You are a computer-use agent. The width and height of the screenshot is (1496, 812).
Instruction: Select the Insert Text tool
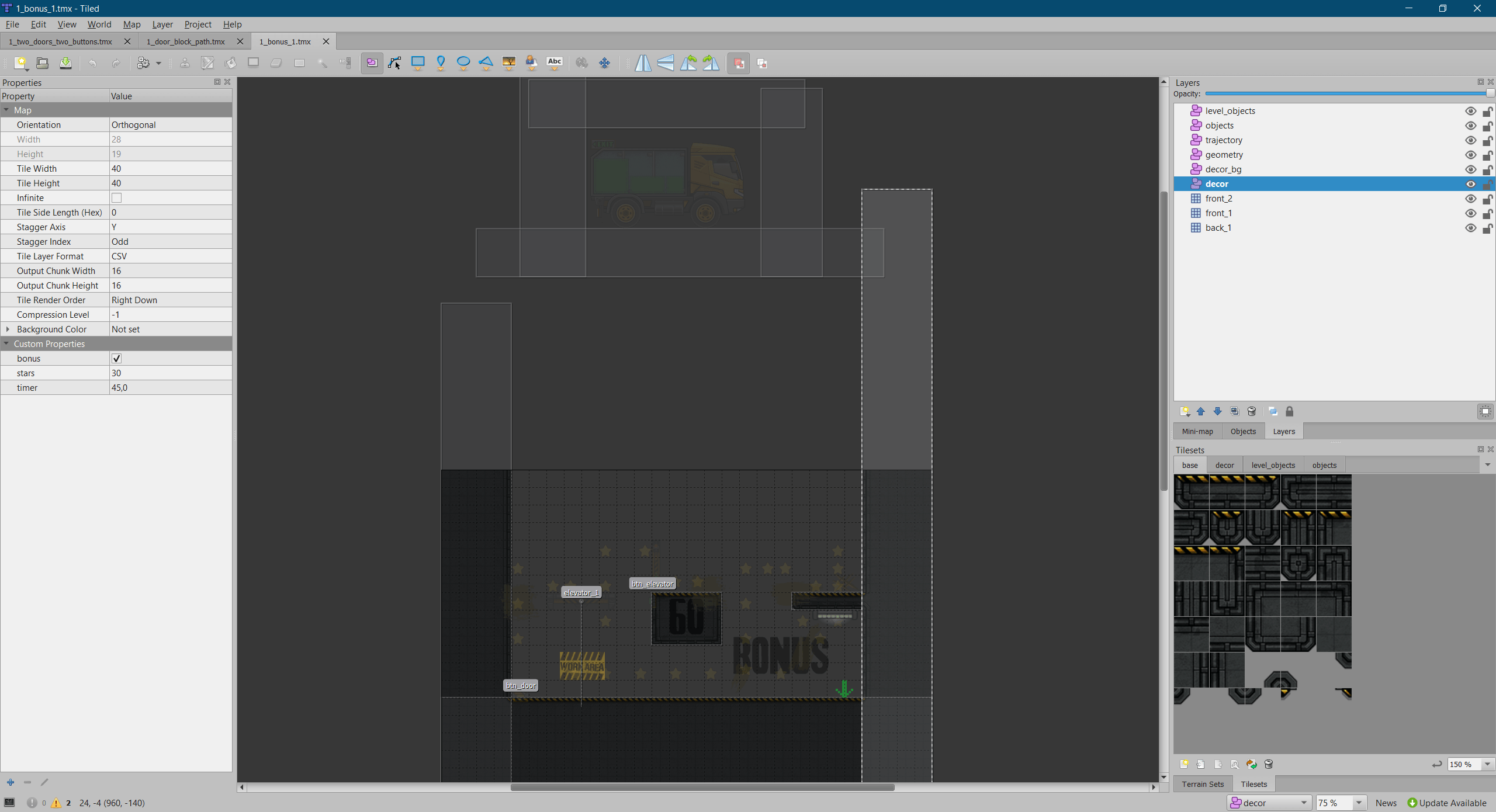pyautogui.click(x=554, y=63)
